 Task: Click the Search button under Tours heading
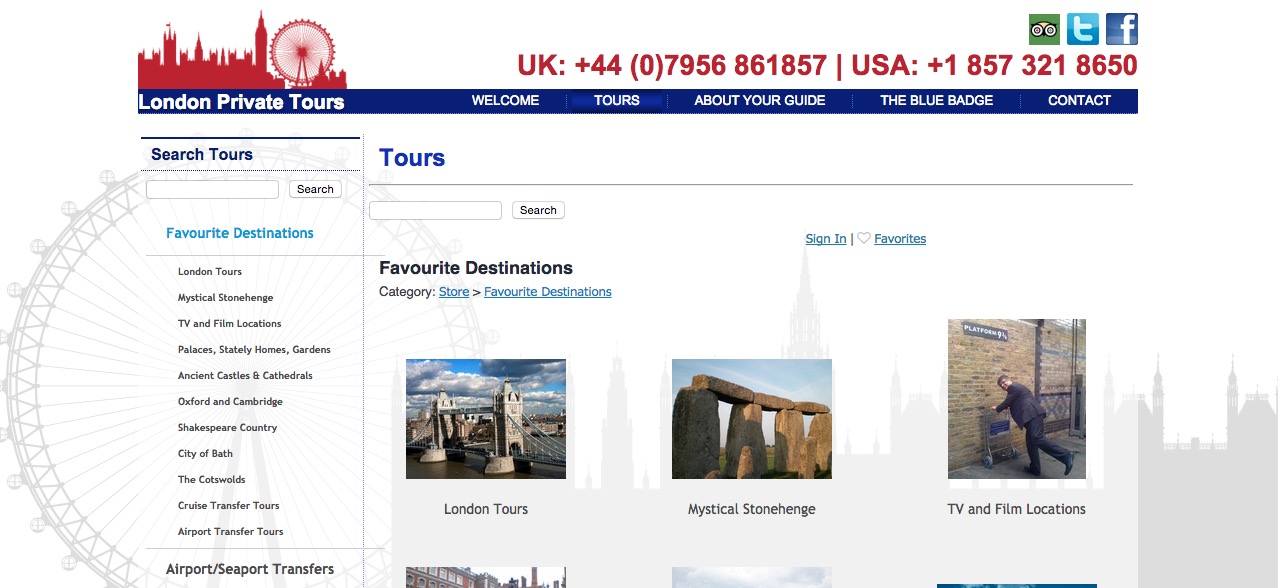pos(538,210)
